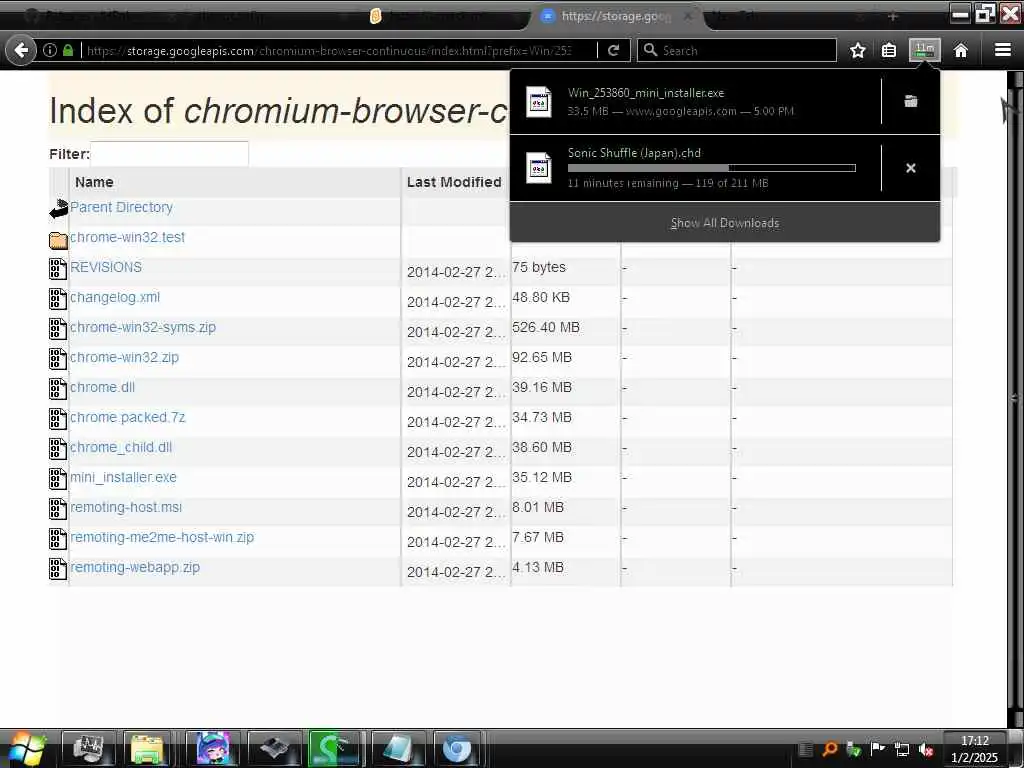Screen dimensions: 1024x768
Task: Open the hamburger menu
Action: tap(1003, 50)
